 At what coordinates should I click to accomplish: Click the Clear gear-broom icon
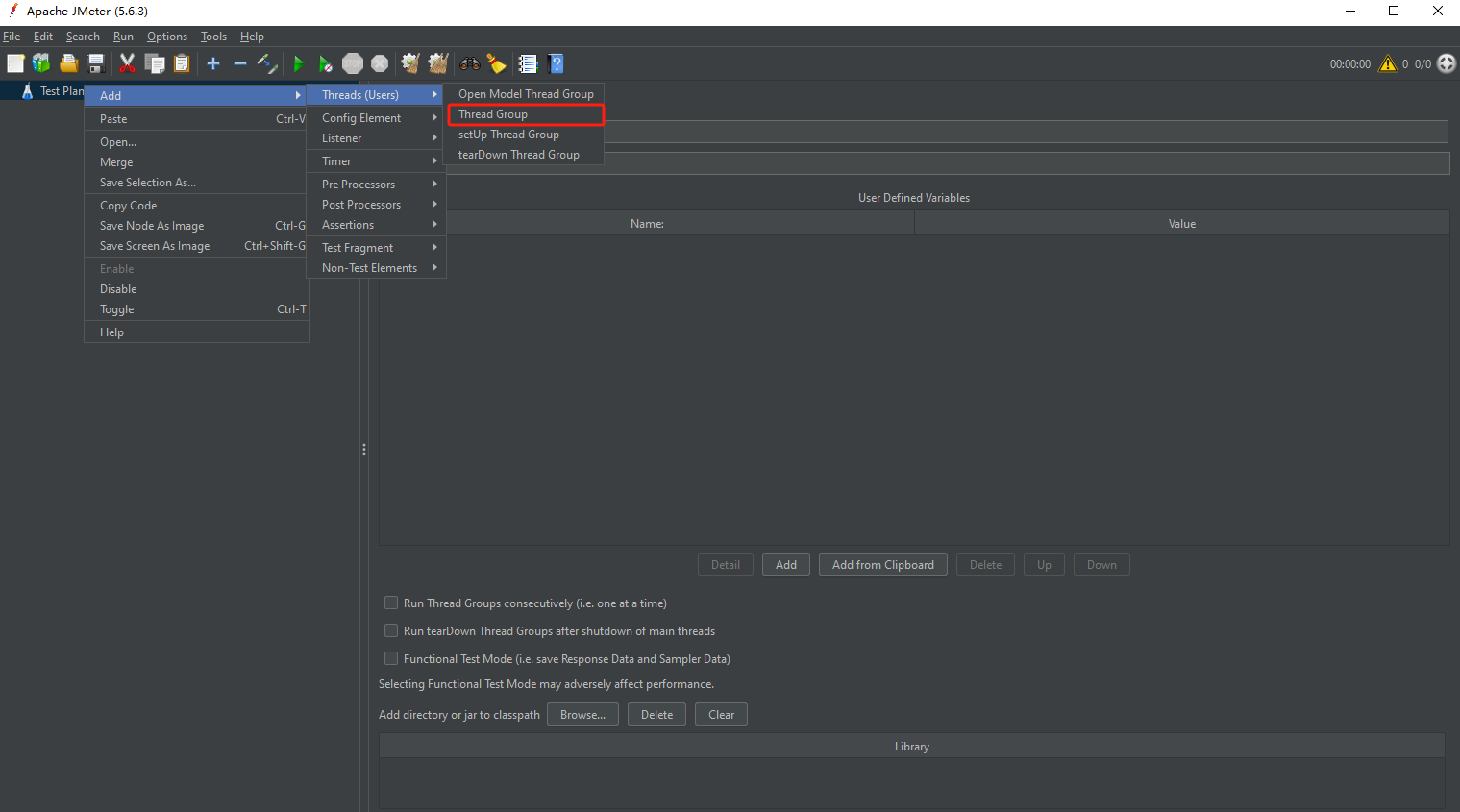410,63
